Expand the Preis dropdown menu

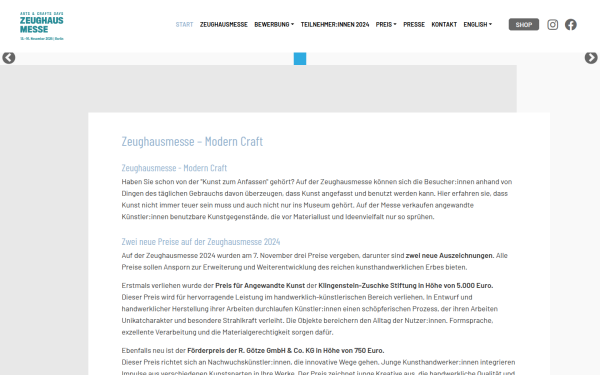click(386, 24)
